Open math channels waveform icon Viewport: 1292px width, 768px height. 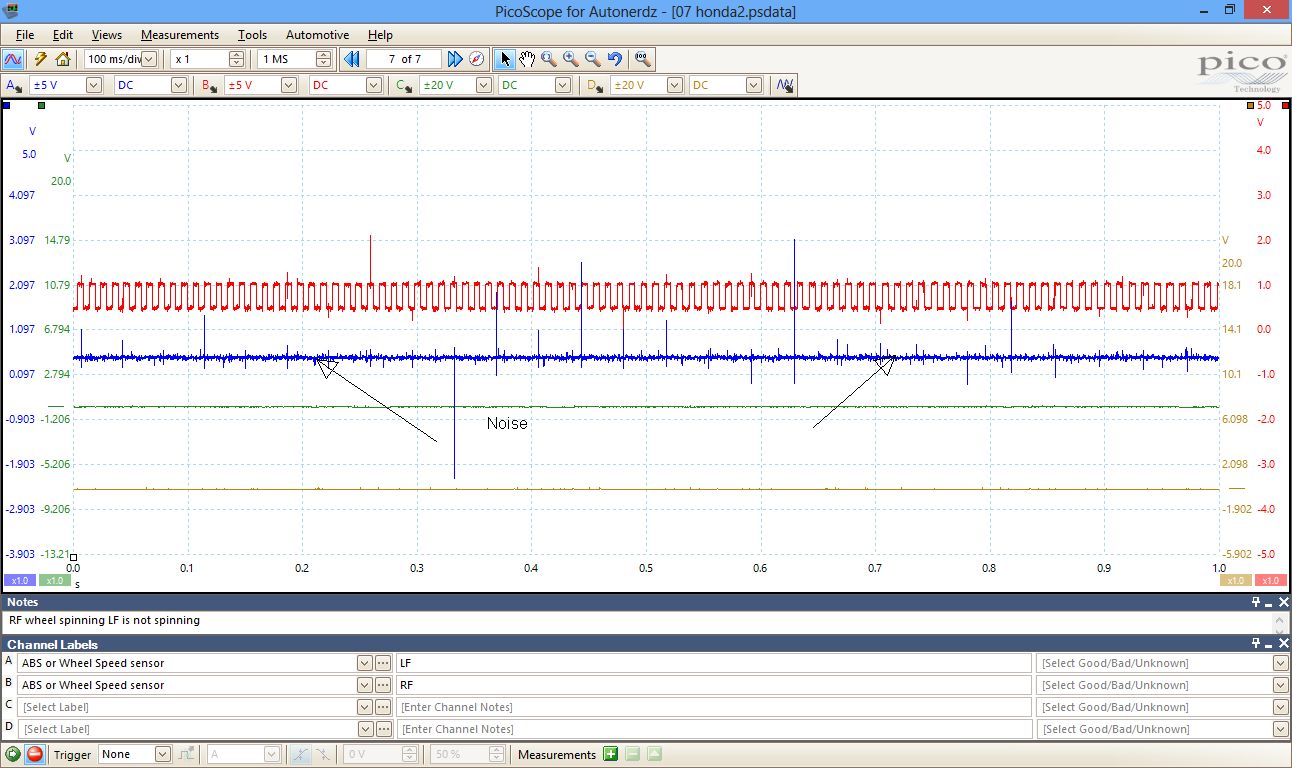point(786,86)
